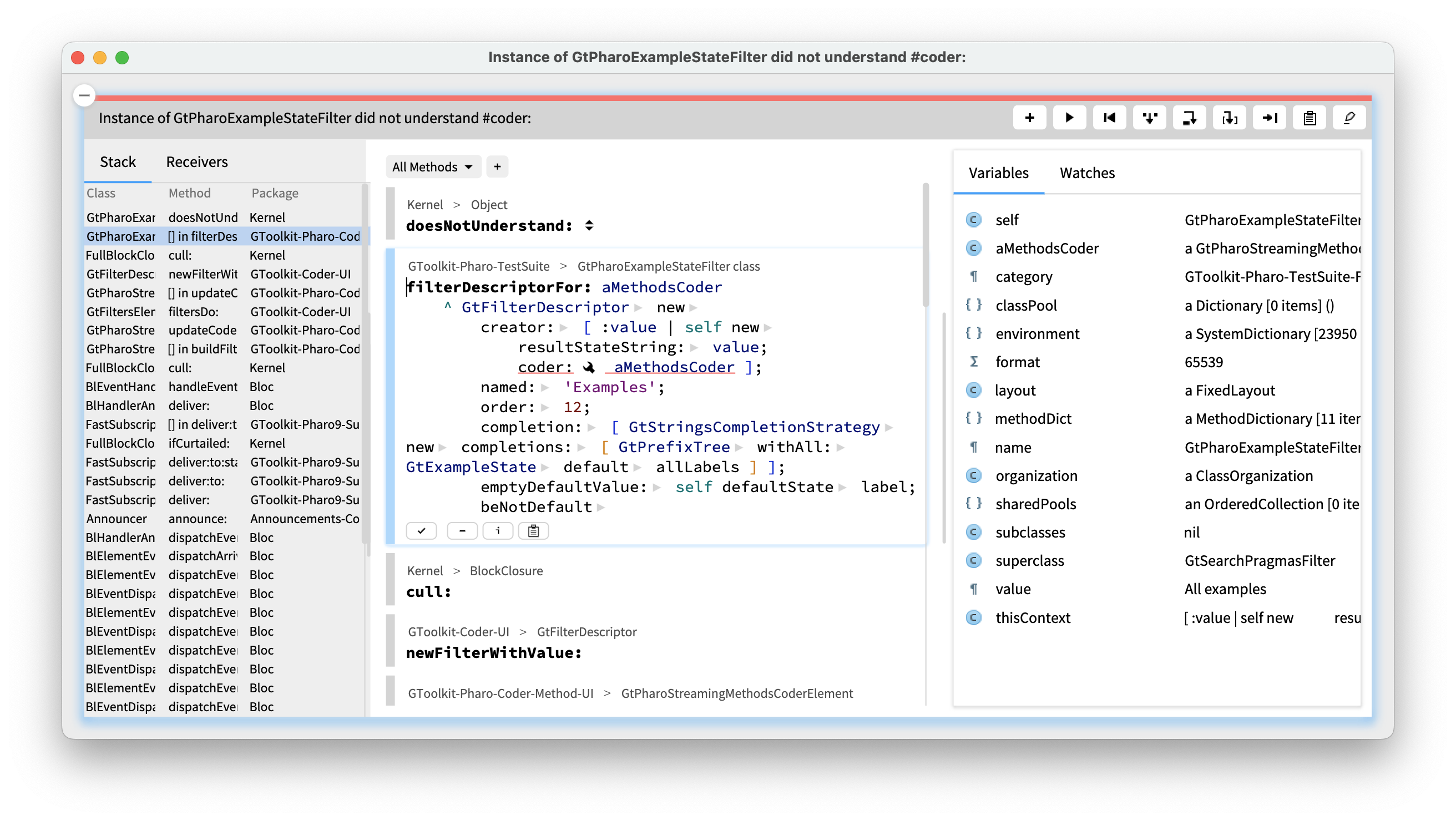Copy the stack via the clipboard toolbar icon
Viewport: 1456px width, 821px height.
click(x=1309, y=118)
